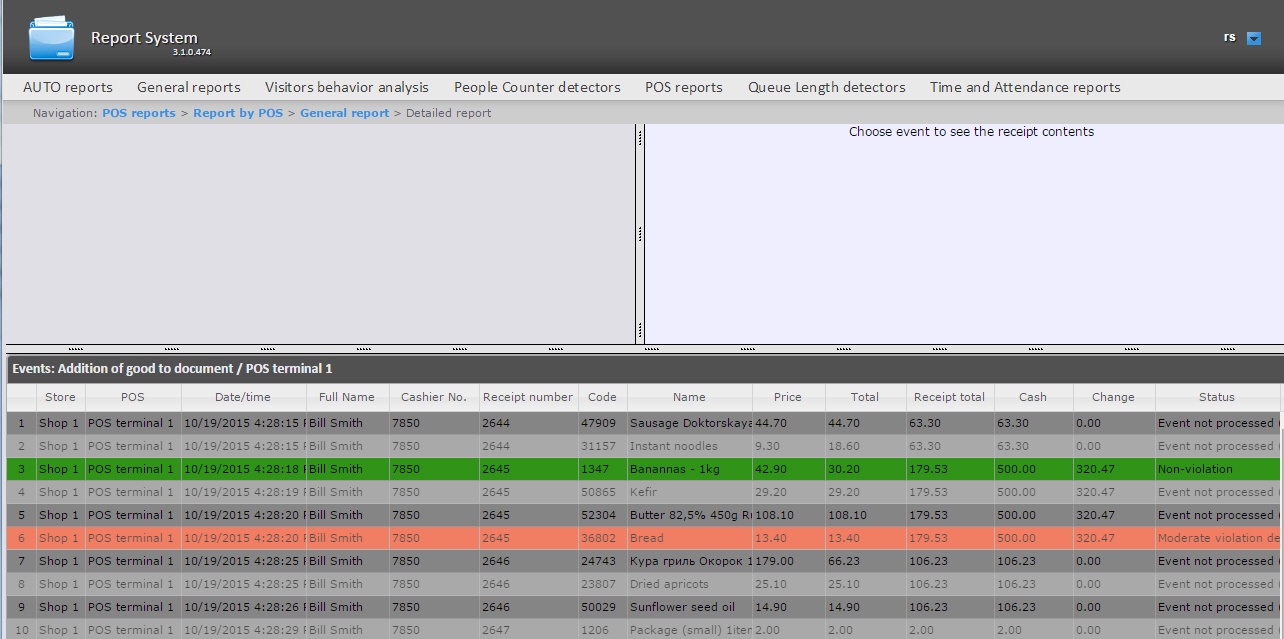Follow the General report breadcrumb link
The height and width of the screenshot is (639, 1284).
(x=344, y=113)
